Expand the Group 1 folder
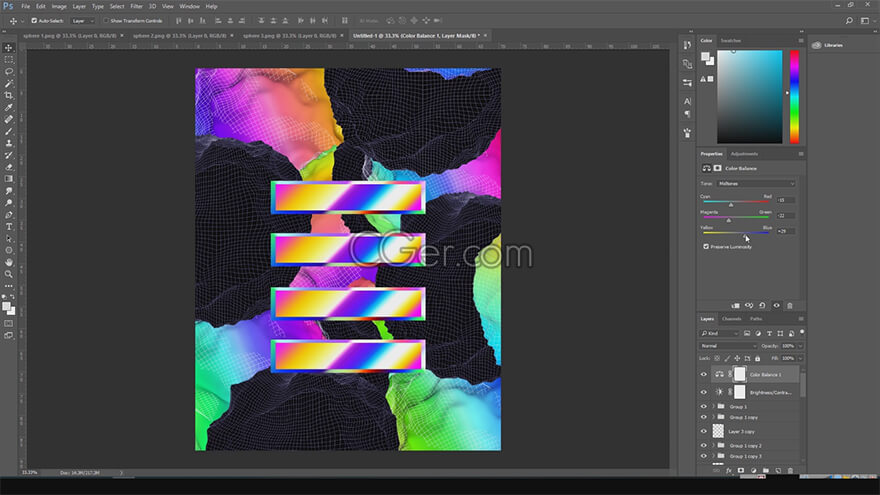Screen dimensions: 880x495 pyautogui.click(x=714, y=406)
